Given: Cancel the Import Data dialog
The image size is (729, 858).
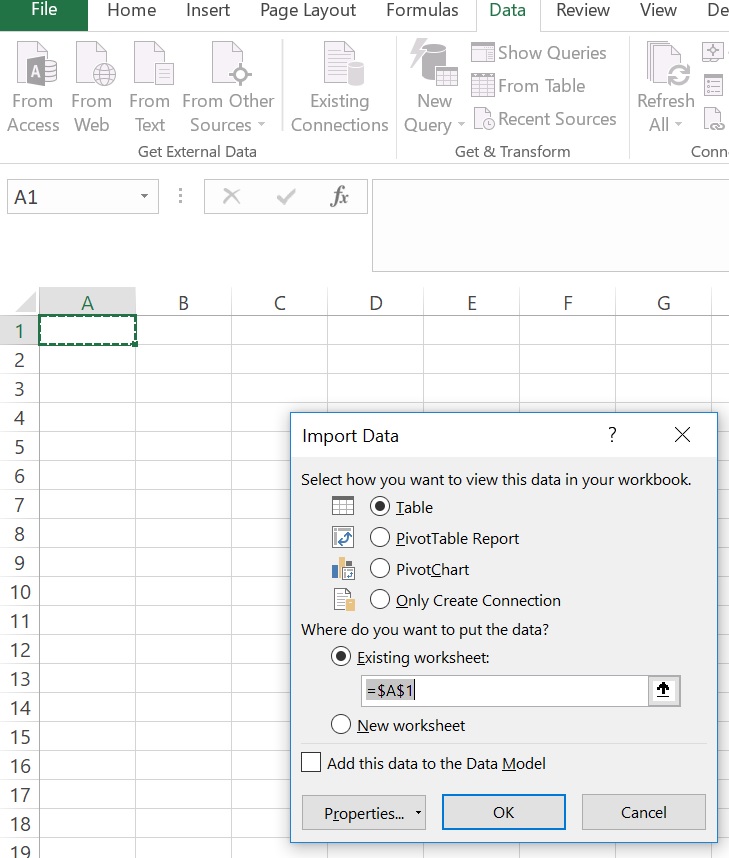Looking at the screenshot, I should click(x=644, y=813).
